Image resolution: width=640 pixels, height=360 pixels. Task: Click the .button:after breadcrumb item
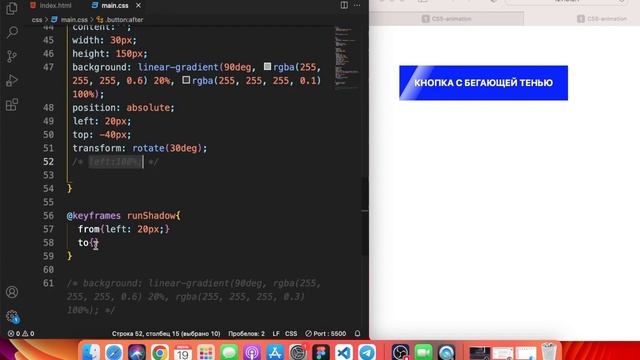coord(120,19)
